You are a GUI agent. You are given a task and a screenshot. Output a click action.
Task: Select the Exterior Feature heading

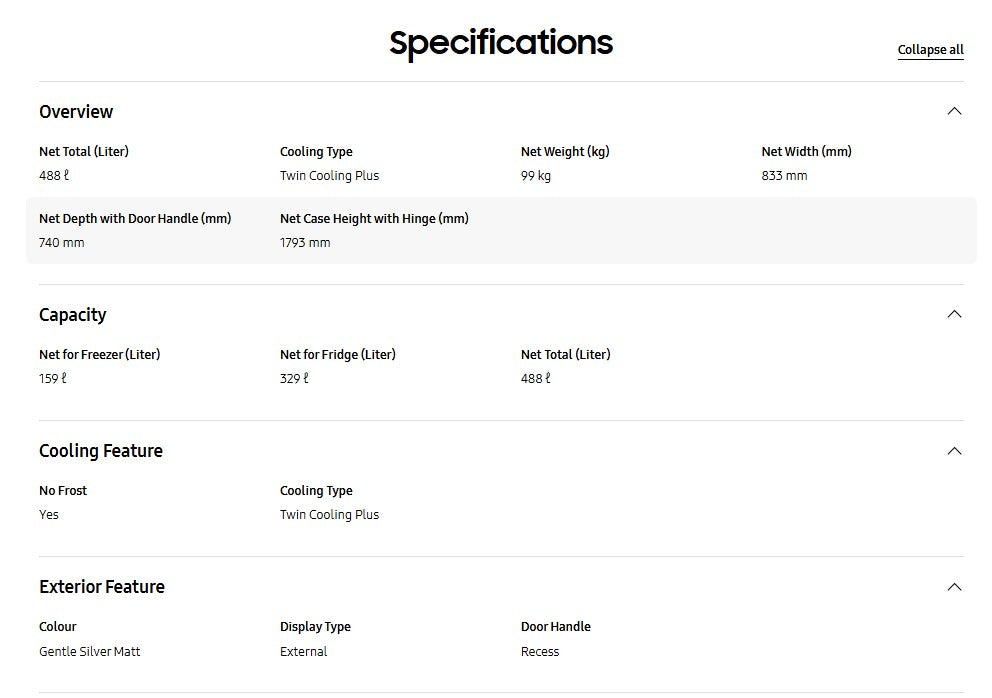[x=101, y=587]
